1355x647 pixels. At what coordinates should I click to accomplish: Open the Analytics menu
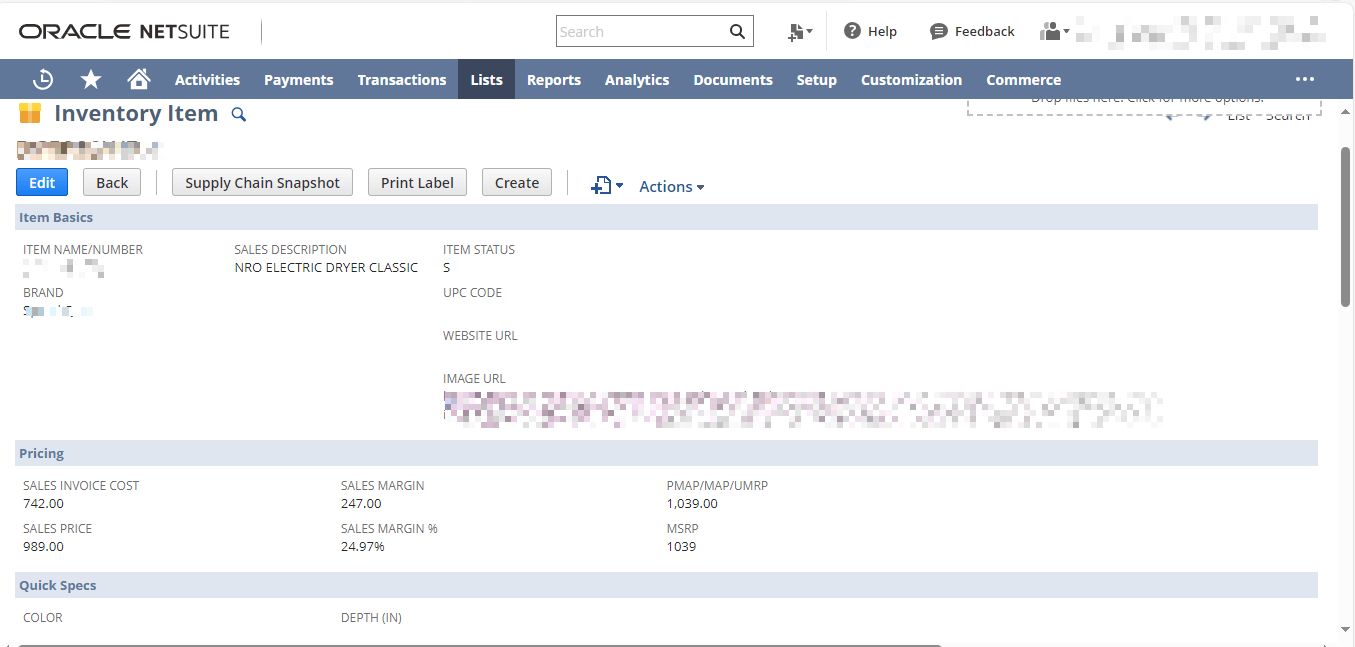tap(637, 80)
